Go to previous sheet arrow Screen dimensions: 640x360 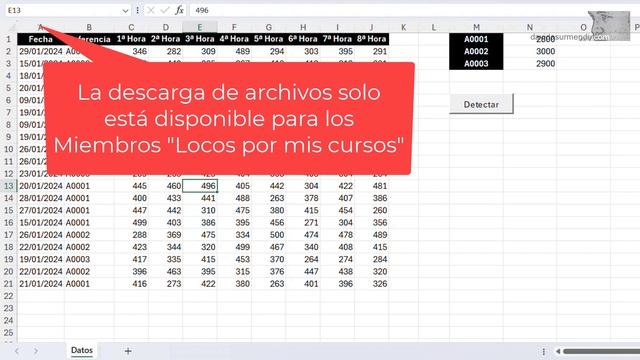17,351
